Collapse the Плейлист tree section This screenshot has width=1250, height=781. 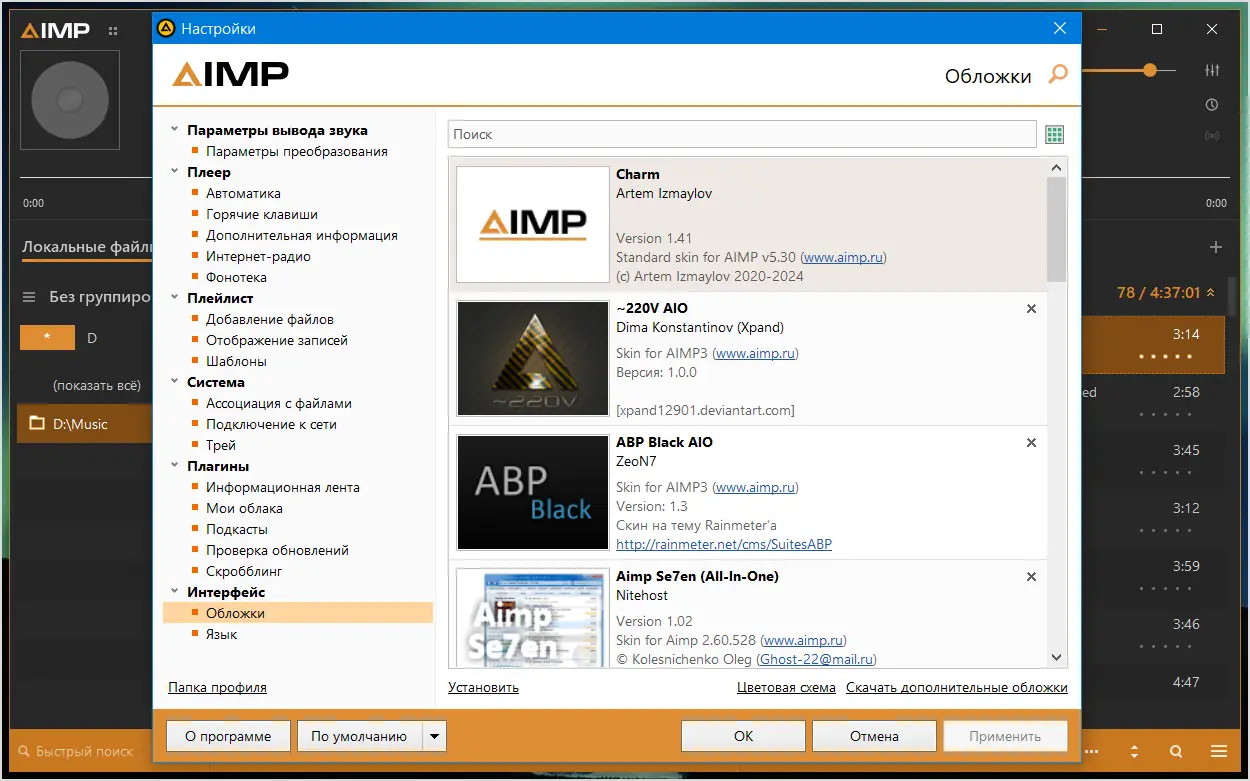tap(175, 298)
